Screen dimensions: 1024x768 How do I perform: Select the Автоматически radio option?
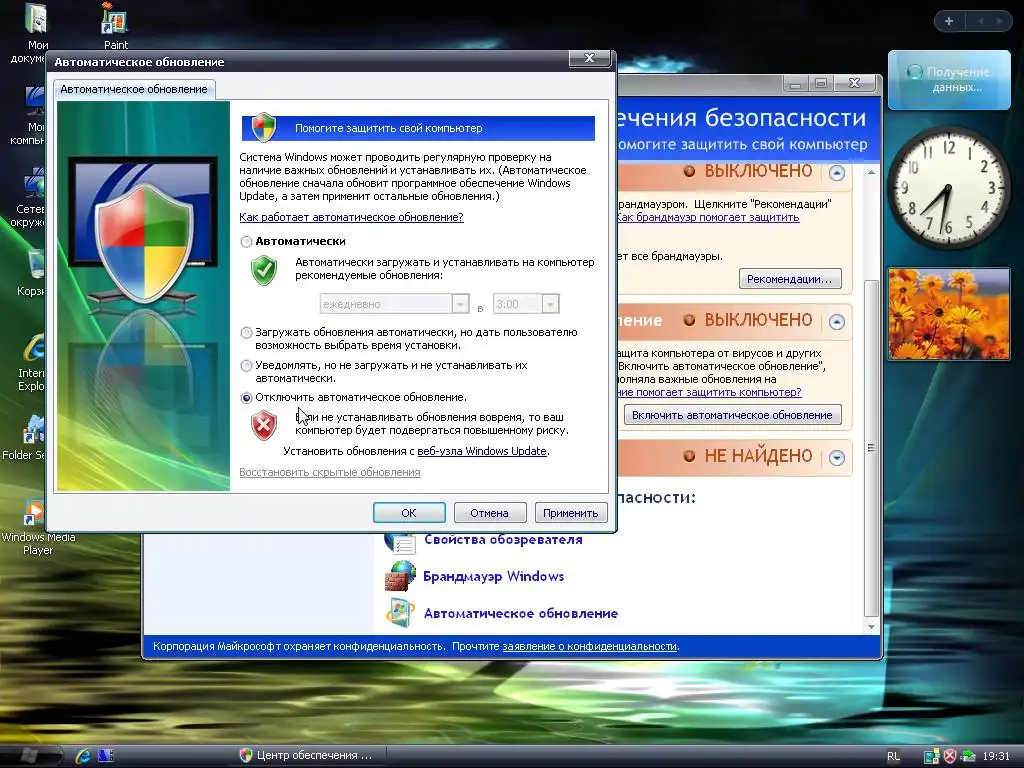click(x=246, y=242)
